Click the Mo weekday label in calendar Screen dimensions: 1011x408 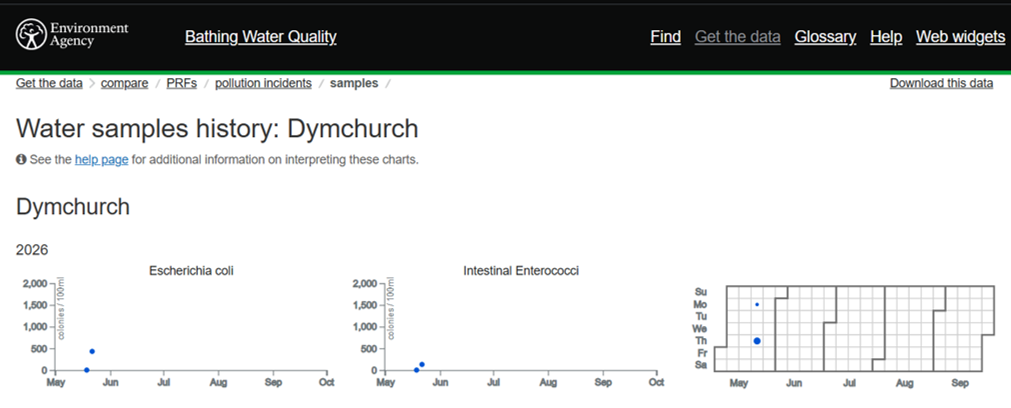click(701, 304)
